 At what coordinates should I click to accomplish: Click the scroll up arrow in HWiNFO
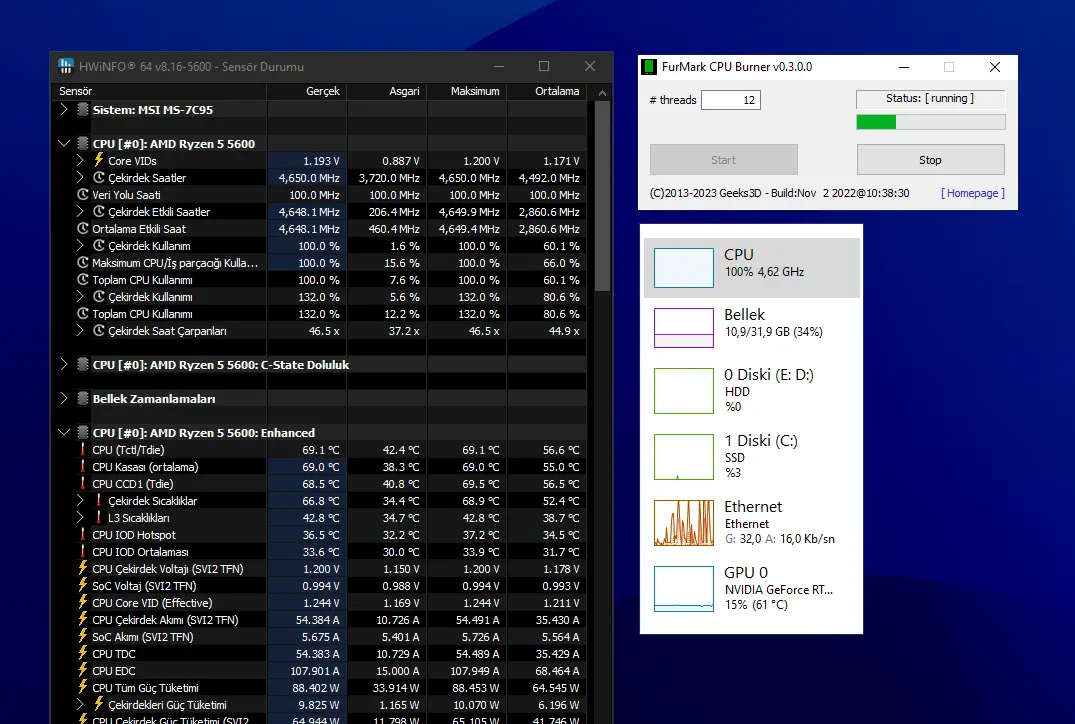(x=602, y=93)
